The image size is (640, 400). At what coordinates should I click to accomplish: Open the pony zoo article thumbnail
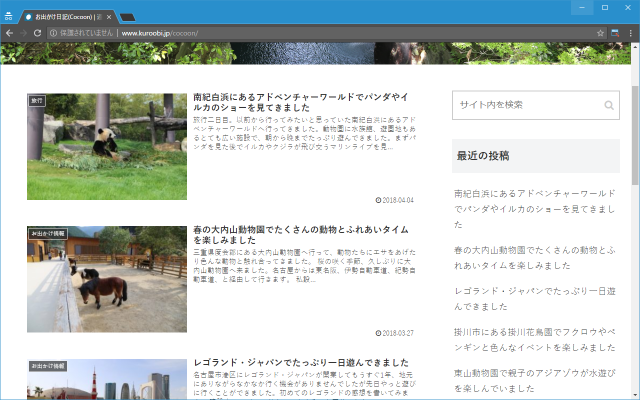click(x=107, y=279)
